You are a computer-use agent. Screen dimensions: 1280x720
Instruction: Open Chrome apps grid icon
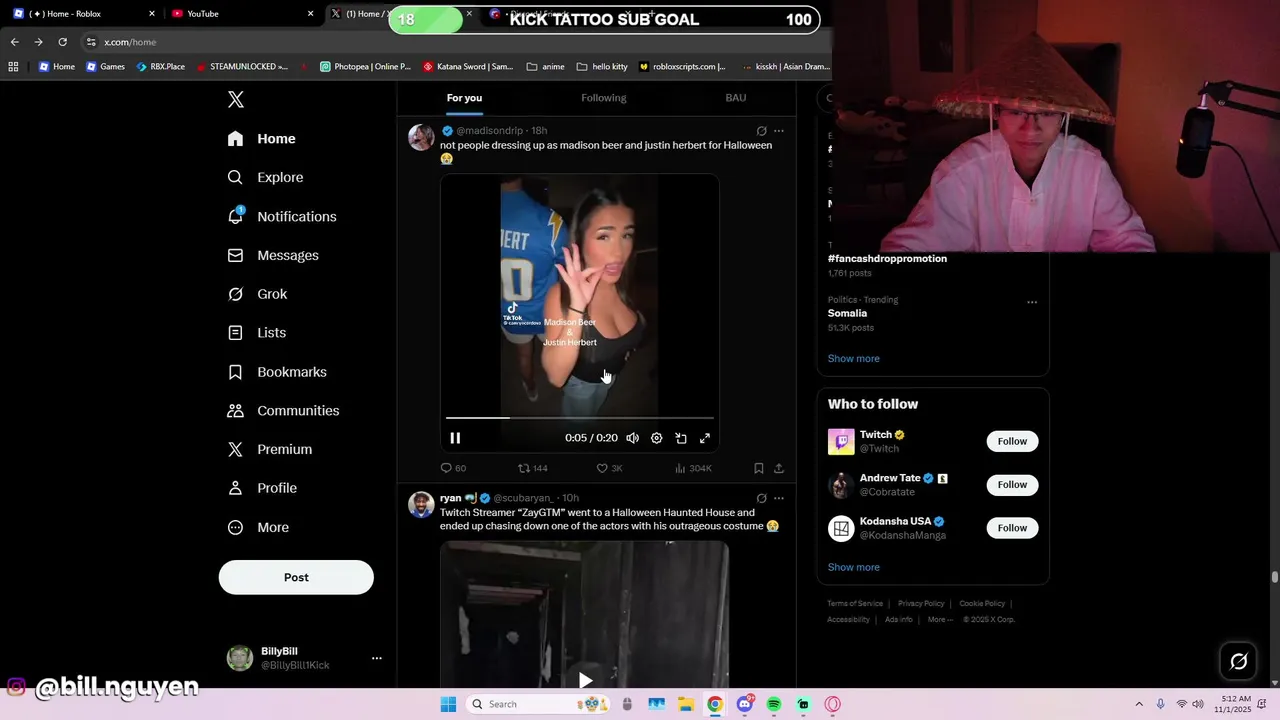(13, 67)
